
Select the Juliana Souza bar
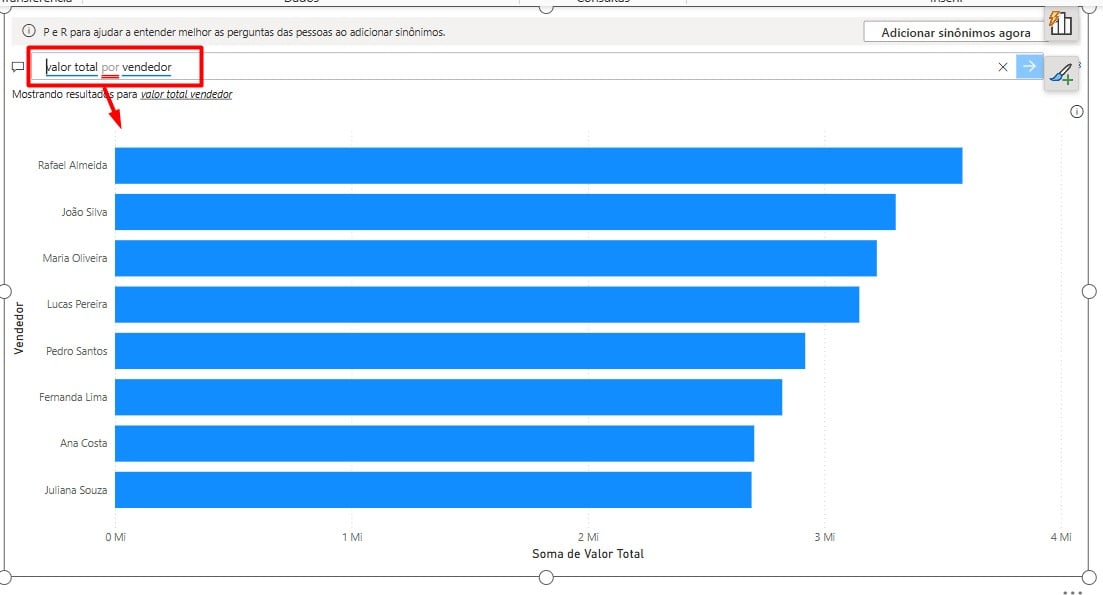click(433, 490)
